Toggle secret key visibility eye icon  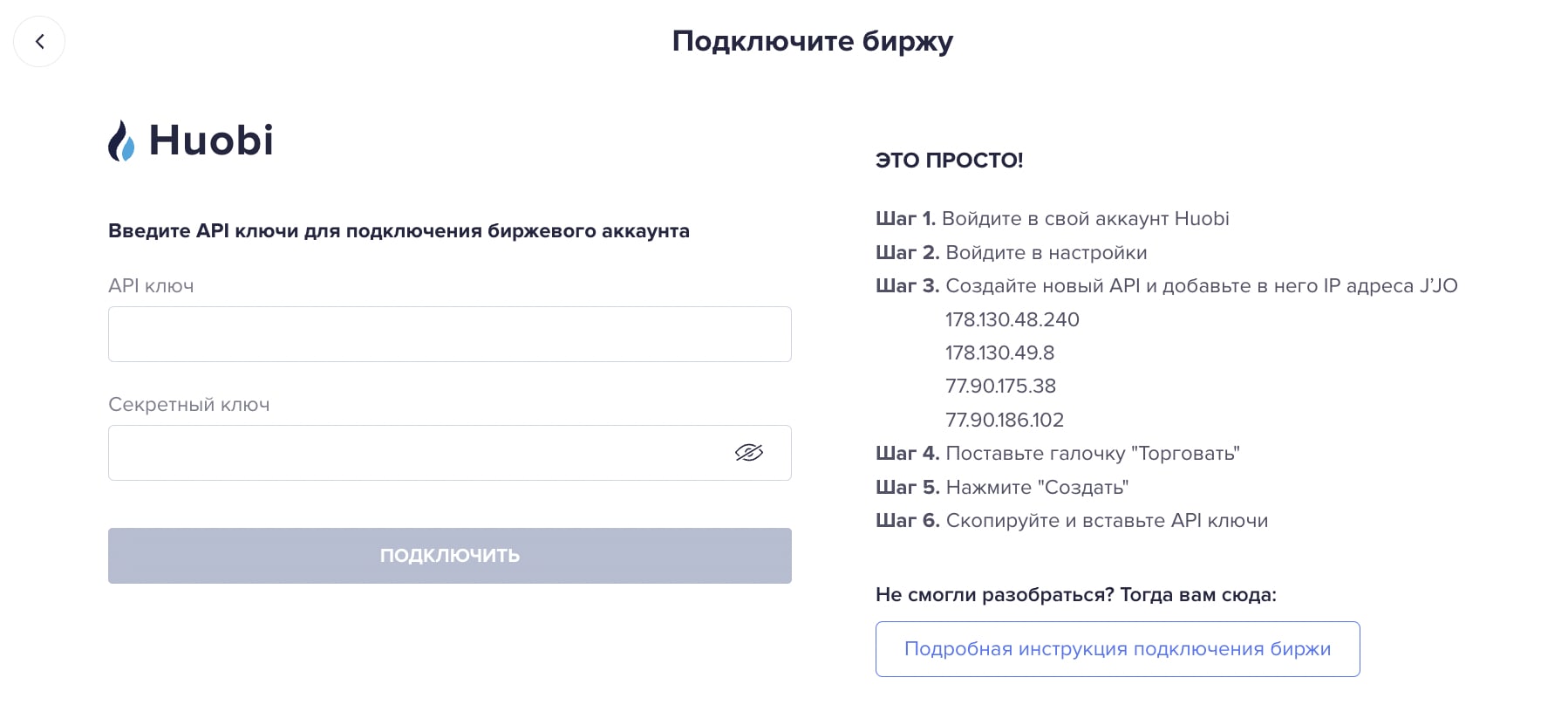pyautogui.click(x=748, y=452)
